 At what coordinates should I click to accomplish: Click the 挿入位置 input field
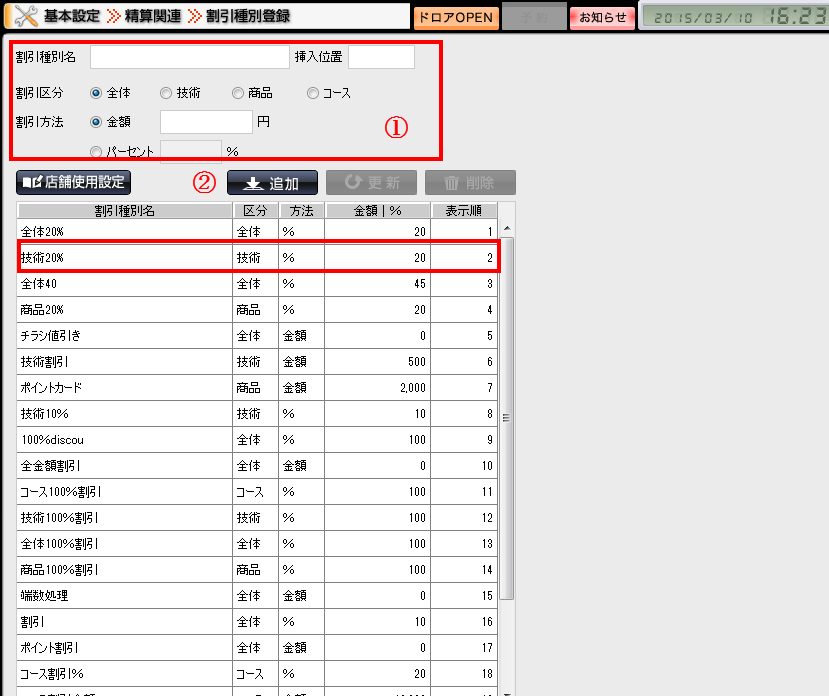381,57
